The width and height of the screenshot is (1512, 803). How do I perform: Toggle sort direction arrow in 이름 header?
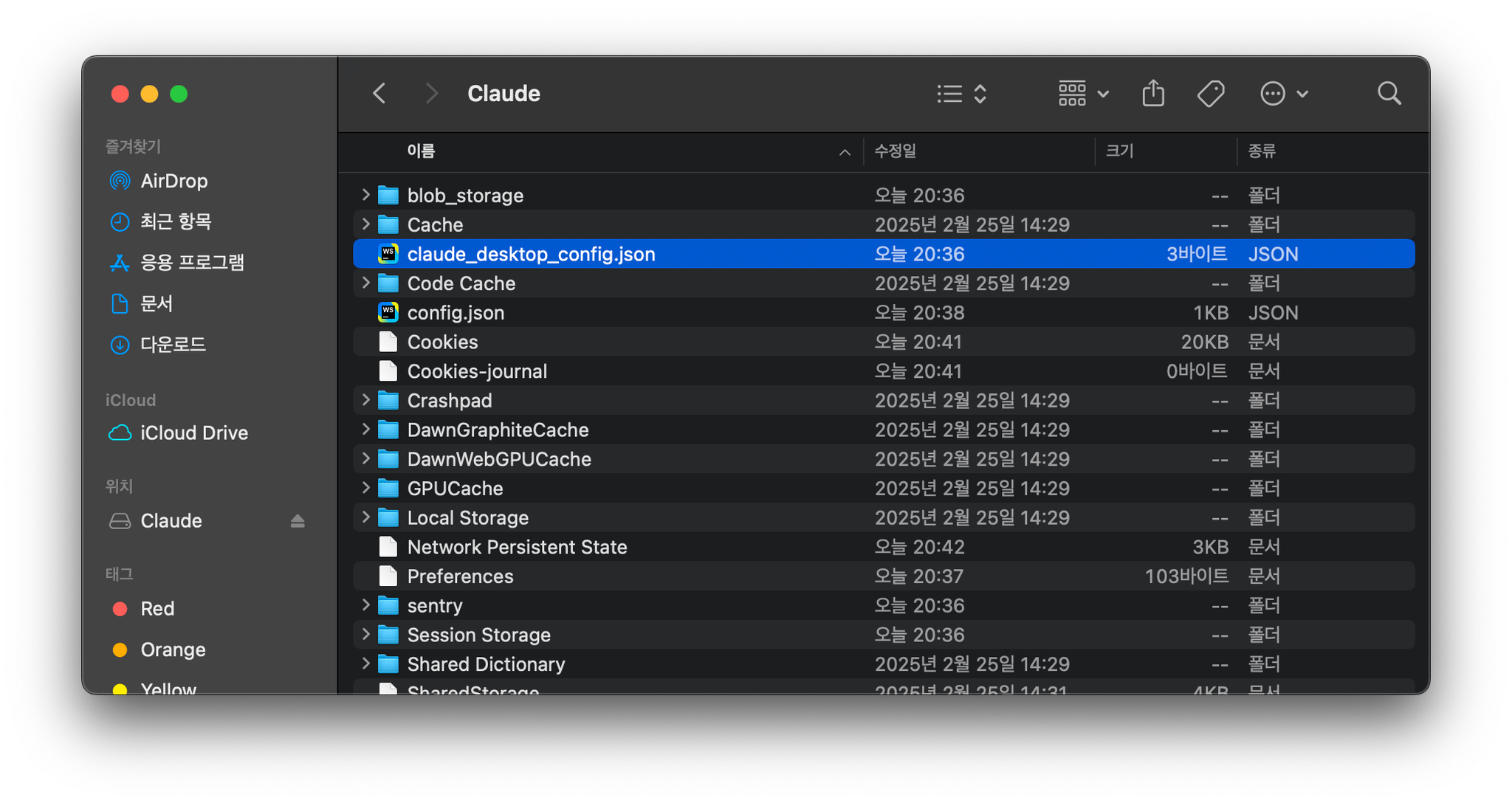coord(845,152)
